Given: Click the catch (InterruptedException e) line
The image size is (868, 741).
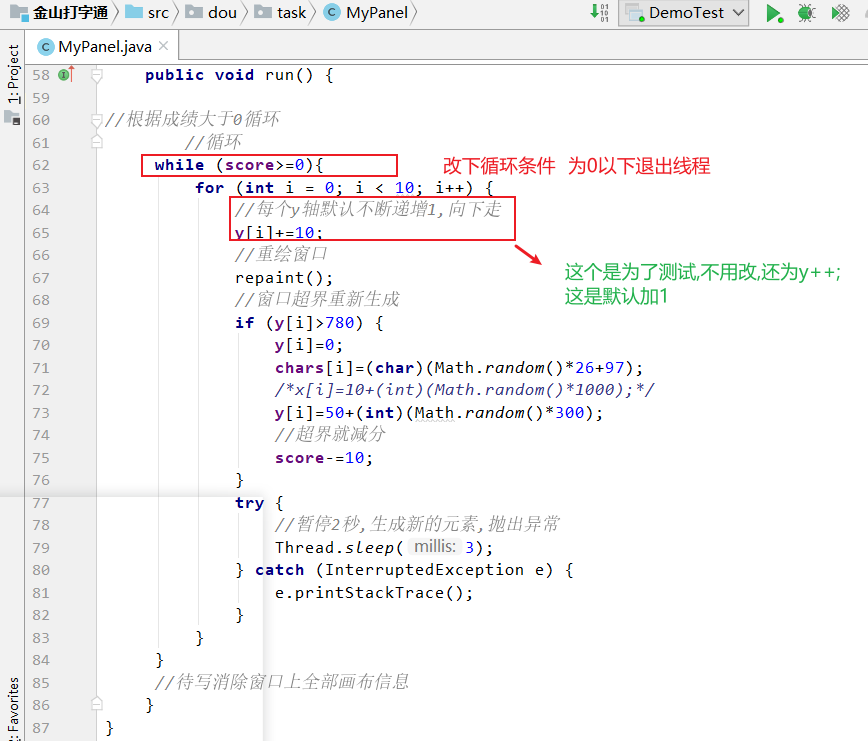Looking at the screenshot, I should [404, 570].
